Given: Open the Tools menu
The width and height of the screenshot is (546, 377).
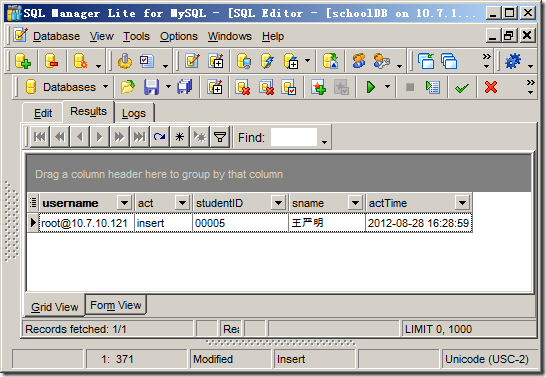Looking at the screenshot, I should tap(136, 36).
